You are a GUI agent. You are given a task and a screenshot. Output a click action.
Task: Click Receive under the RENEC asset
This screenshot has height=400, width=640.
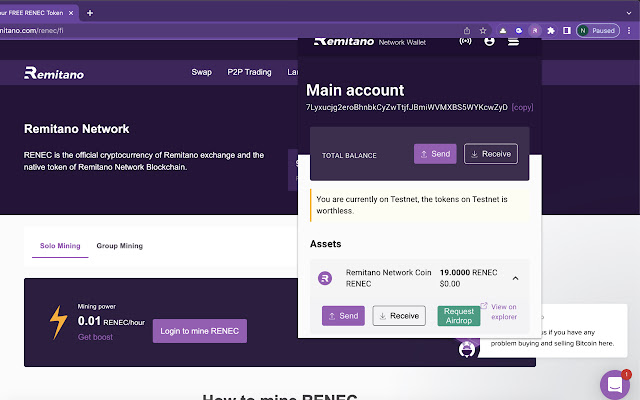point(399,316)
